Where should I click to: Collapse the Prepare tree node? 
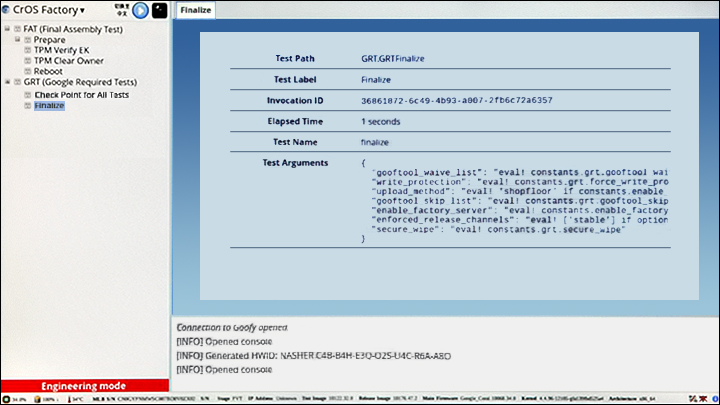pyautogui.click(x=17, y=39)
